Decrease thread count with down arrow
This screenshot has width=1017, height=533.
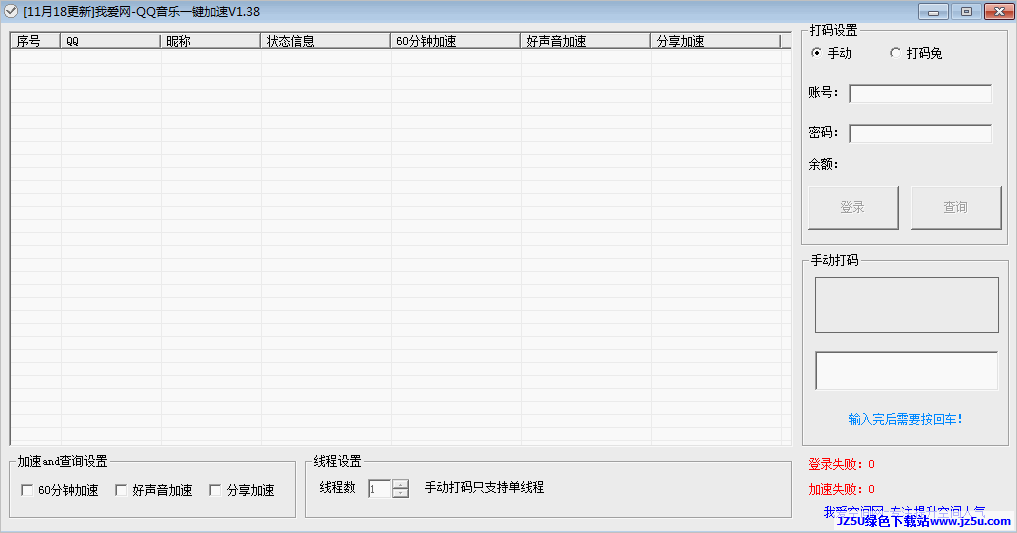coord(401,493)
